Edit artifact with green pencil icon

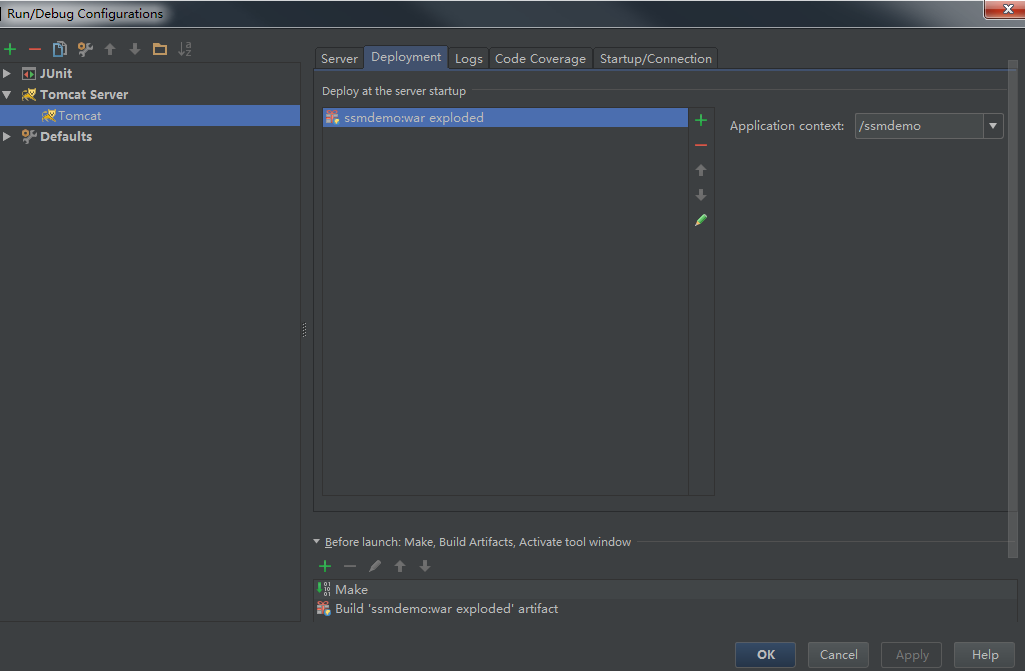click(x=701, y=220)
